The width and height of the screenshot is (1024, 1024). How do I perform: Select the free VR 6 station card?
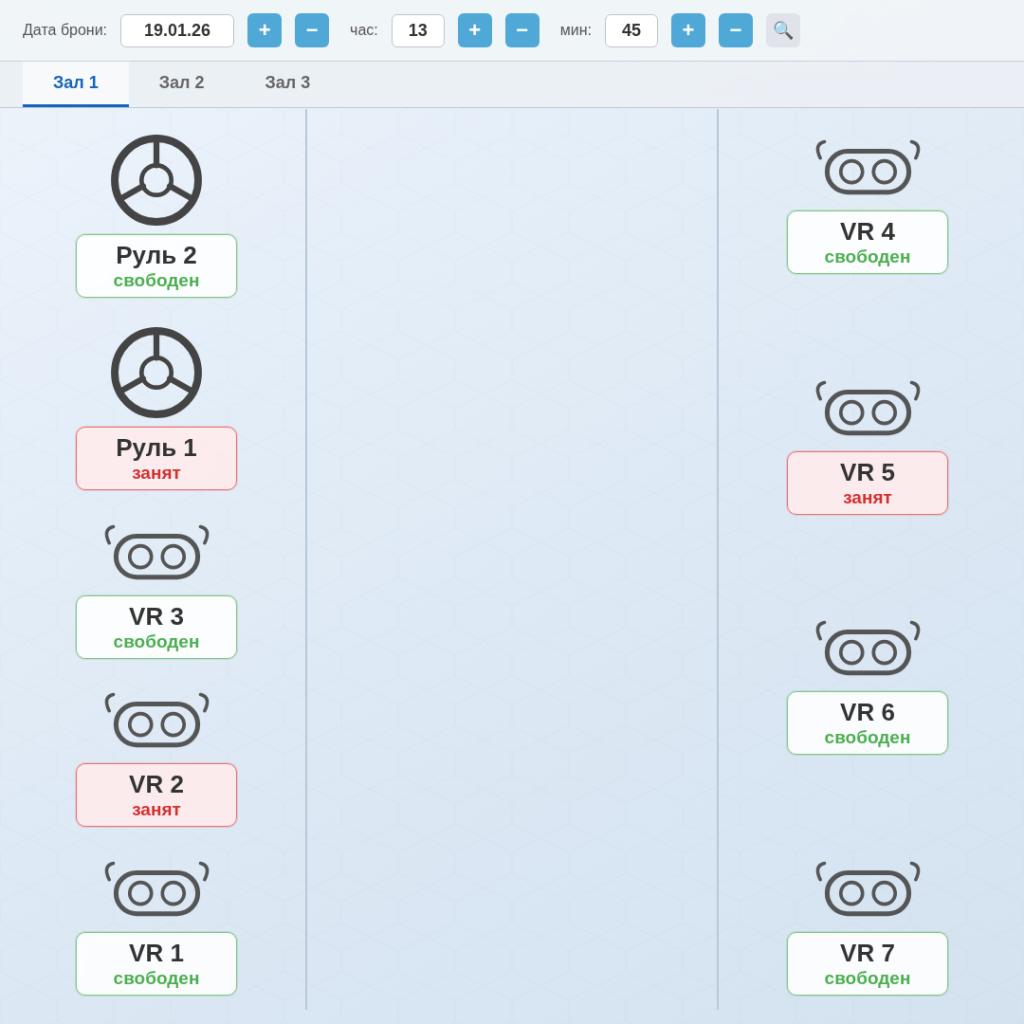(867, 723)
